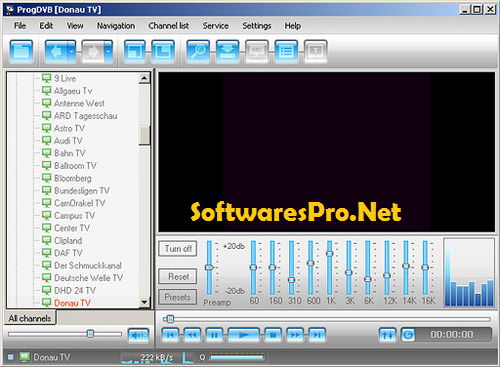The width and height of the screenshot is (500, 367).
Task: Select the Allgaeu Tv channel
Action: click(73, 91)
